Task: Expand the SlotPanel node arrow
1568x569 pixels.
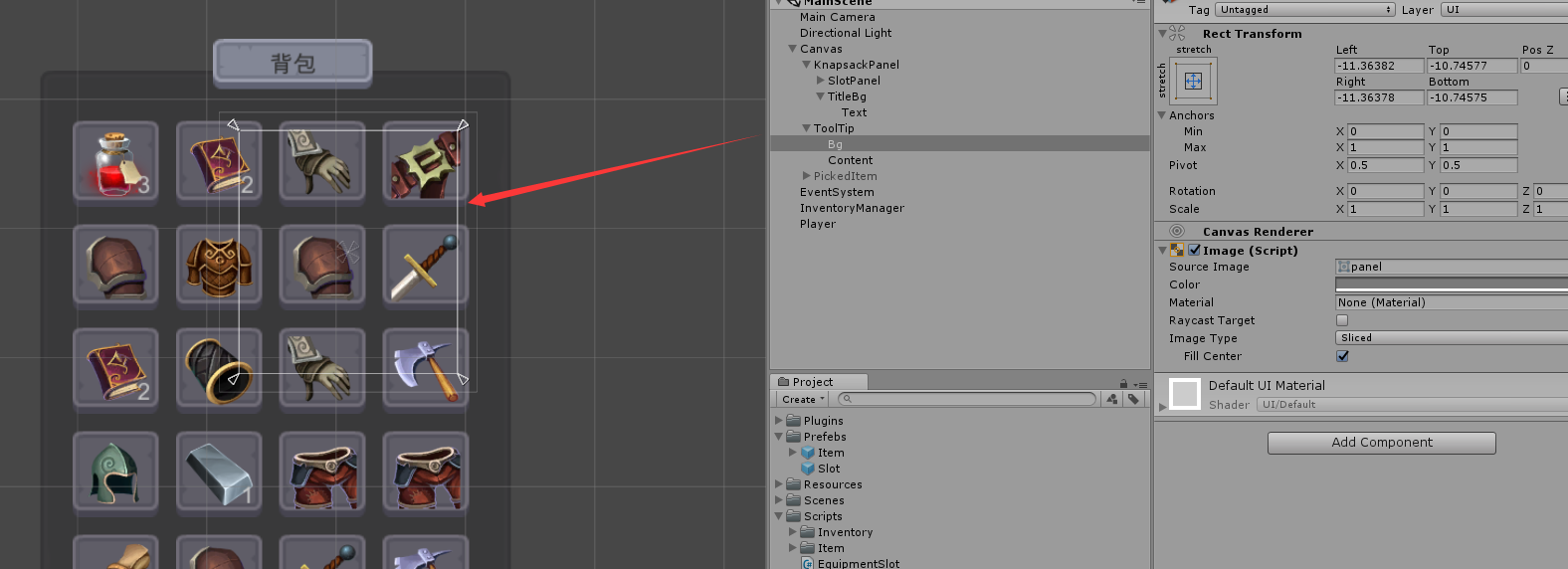Action: (820, 81)
